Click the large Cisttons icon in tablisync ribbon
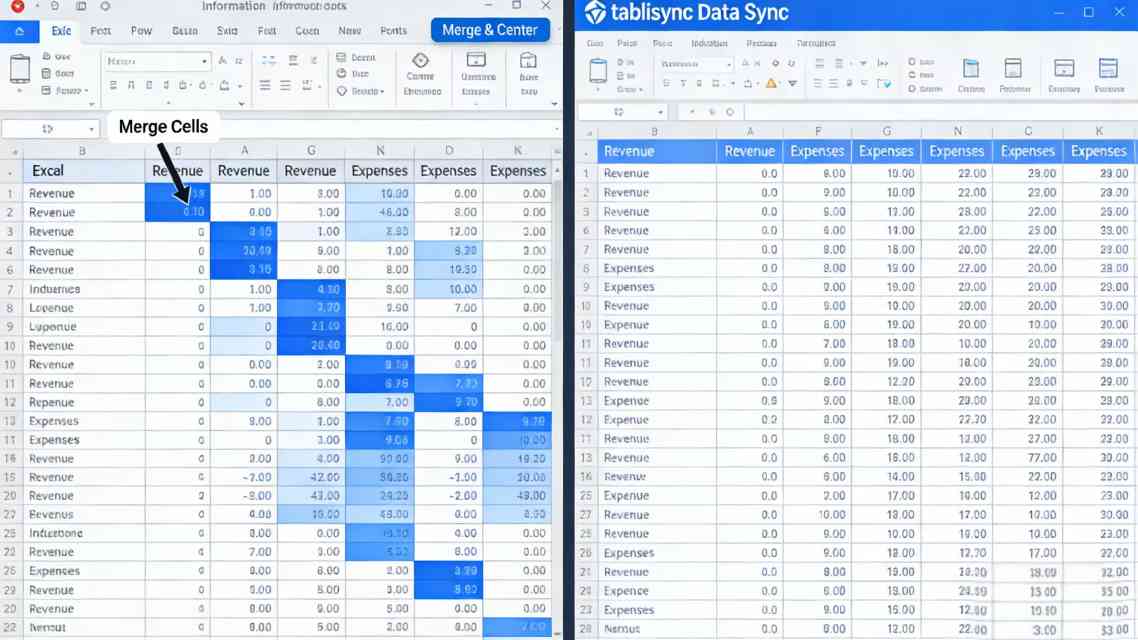Screen dimensions: 1138x640 [970, 69]
